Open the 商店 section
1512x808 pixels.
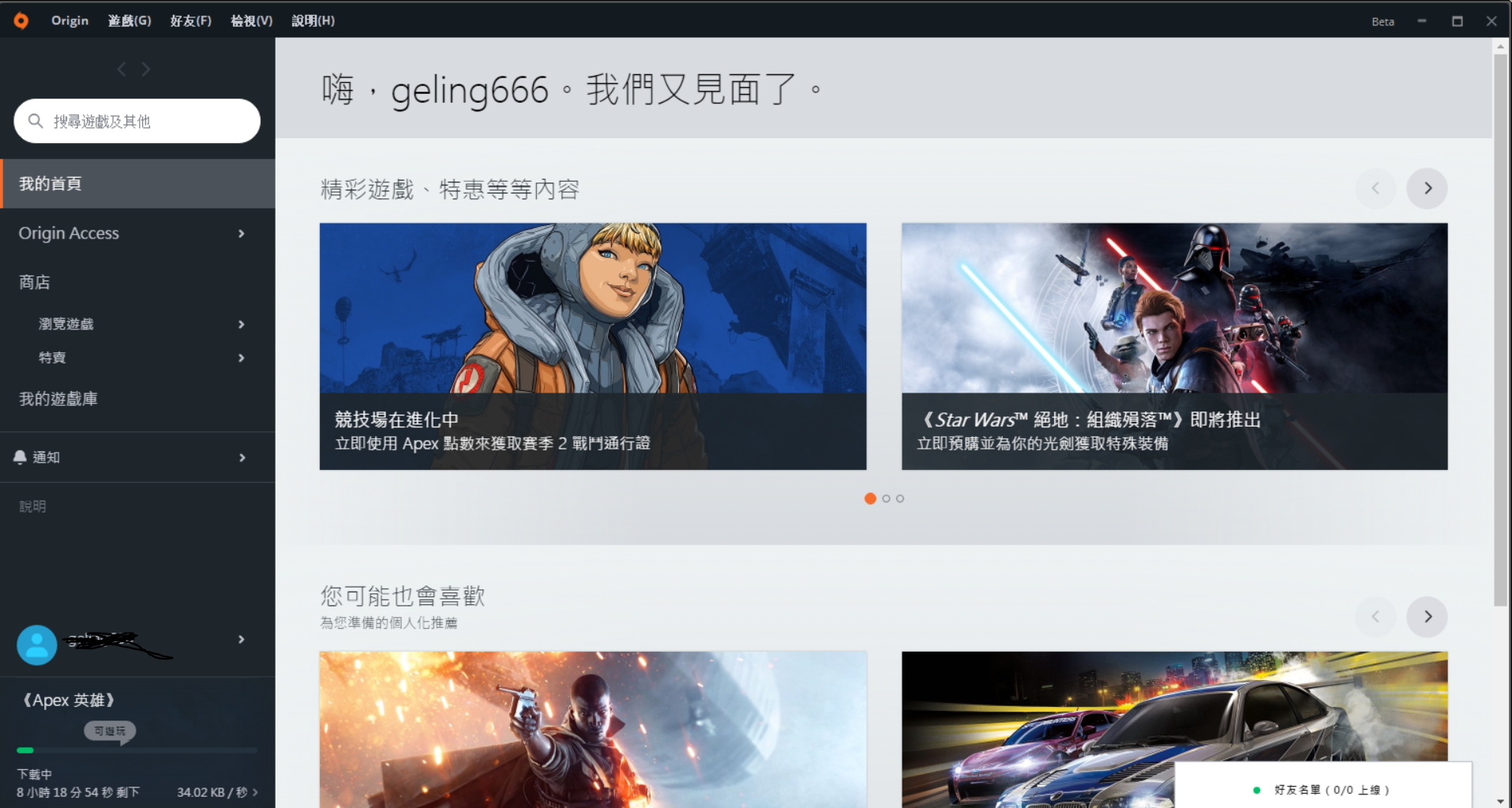[35, 282]
